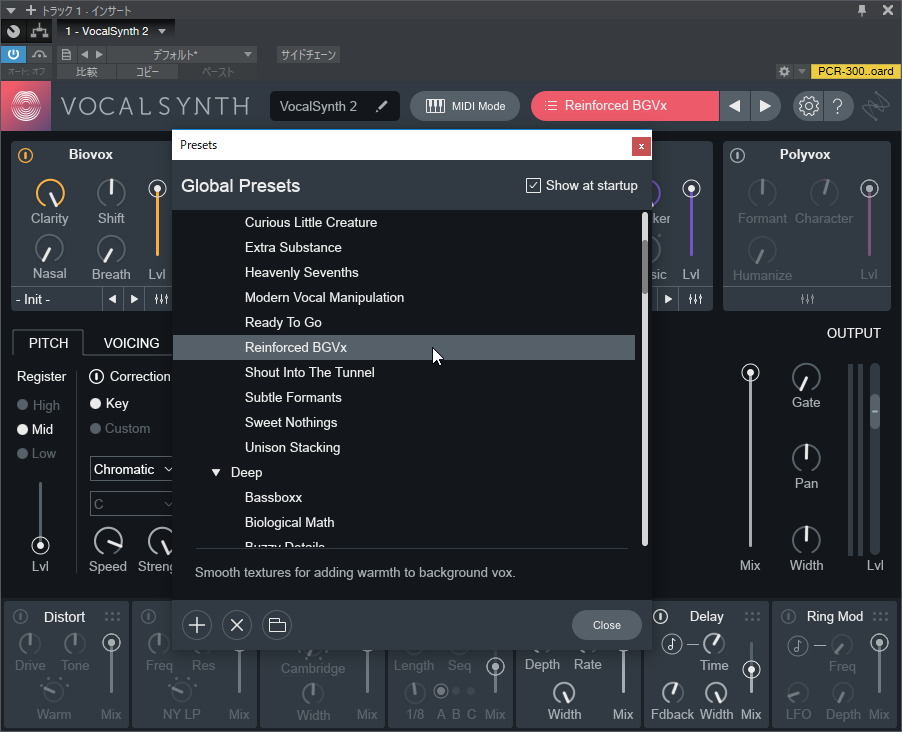
Task: Open the insert window menu triangle
Action: [x=10, y=10]
